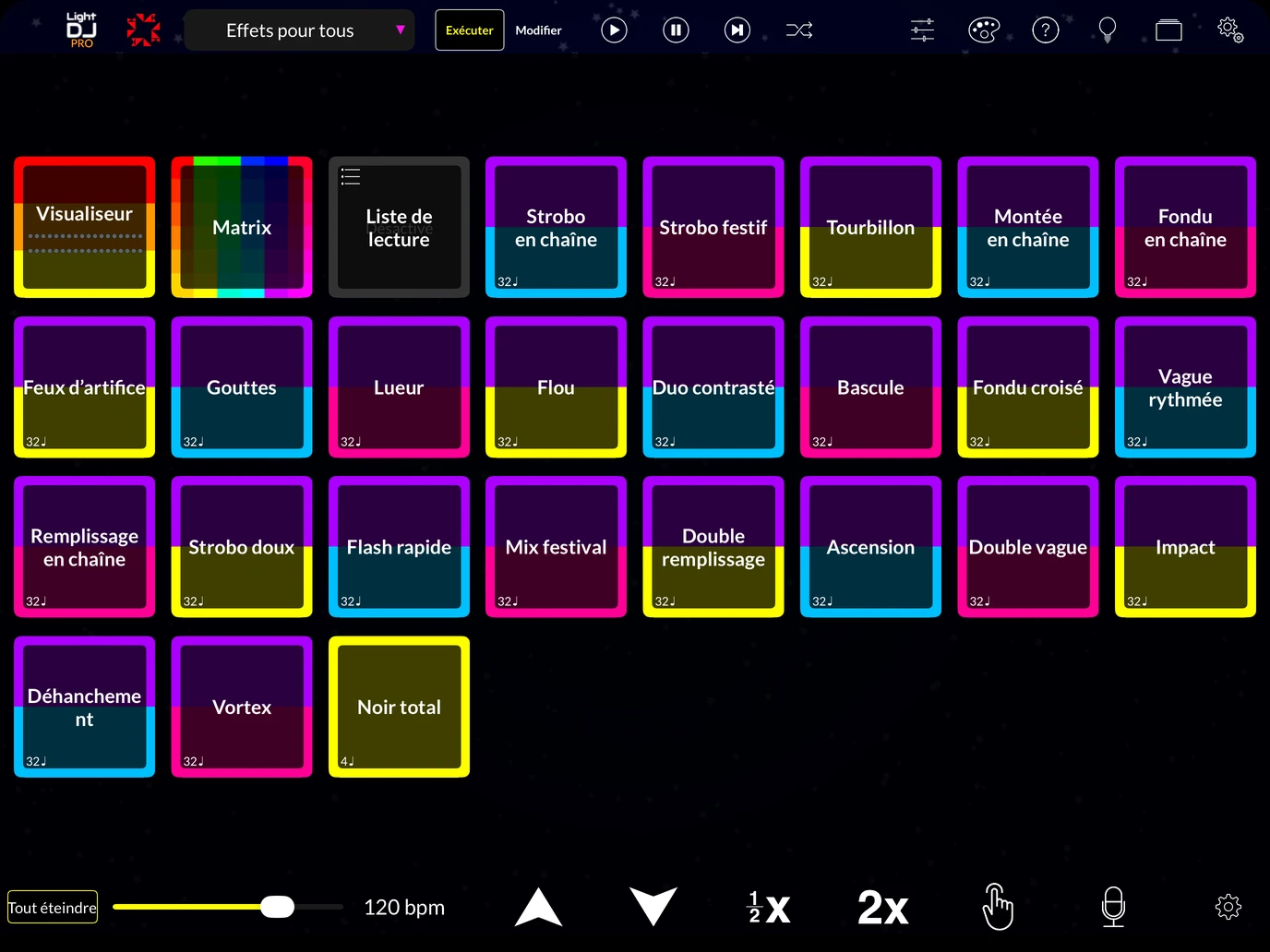Open the Visualiseur tile

tap(84, 227)
